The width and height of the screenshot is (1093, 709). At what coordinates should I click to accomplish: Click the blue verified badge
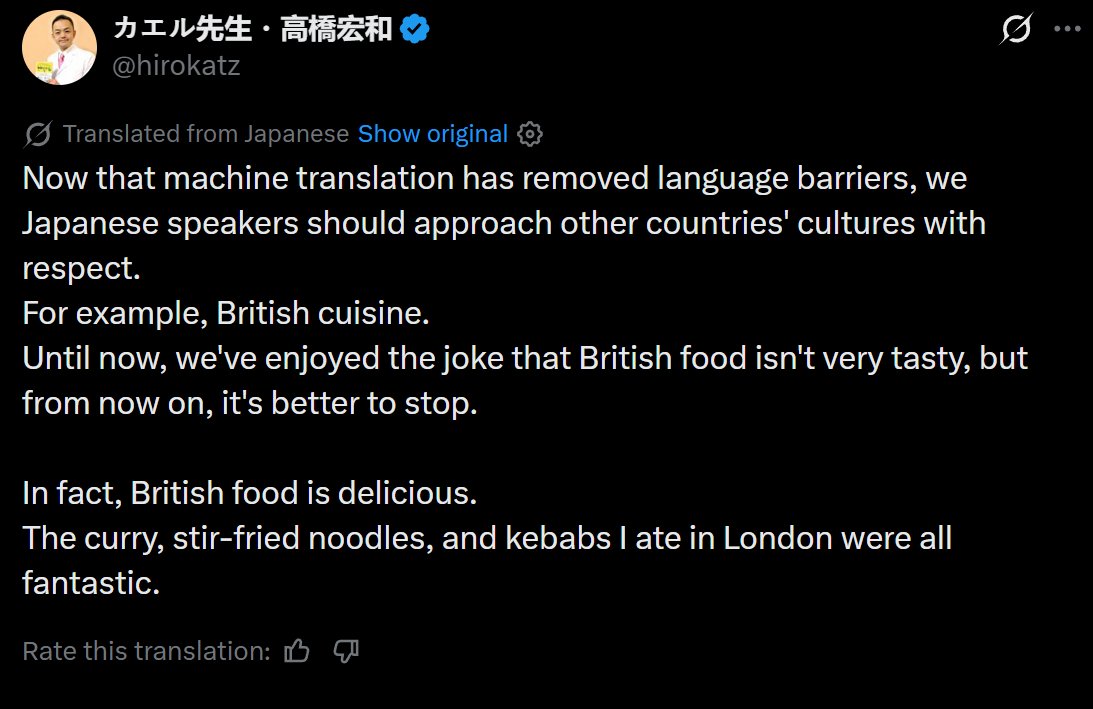(x=414, y=31)
